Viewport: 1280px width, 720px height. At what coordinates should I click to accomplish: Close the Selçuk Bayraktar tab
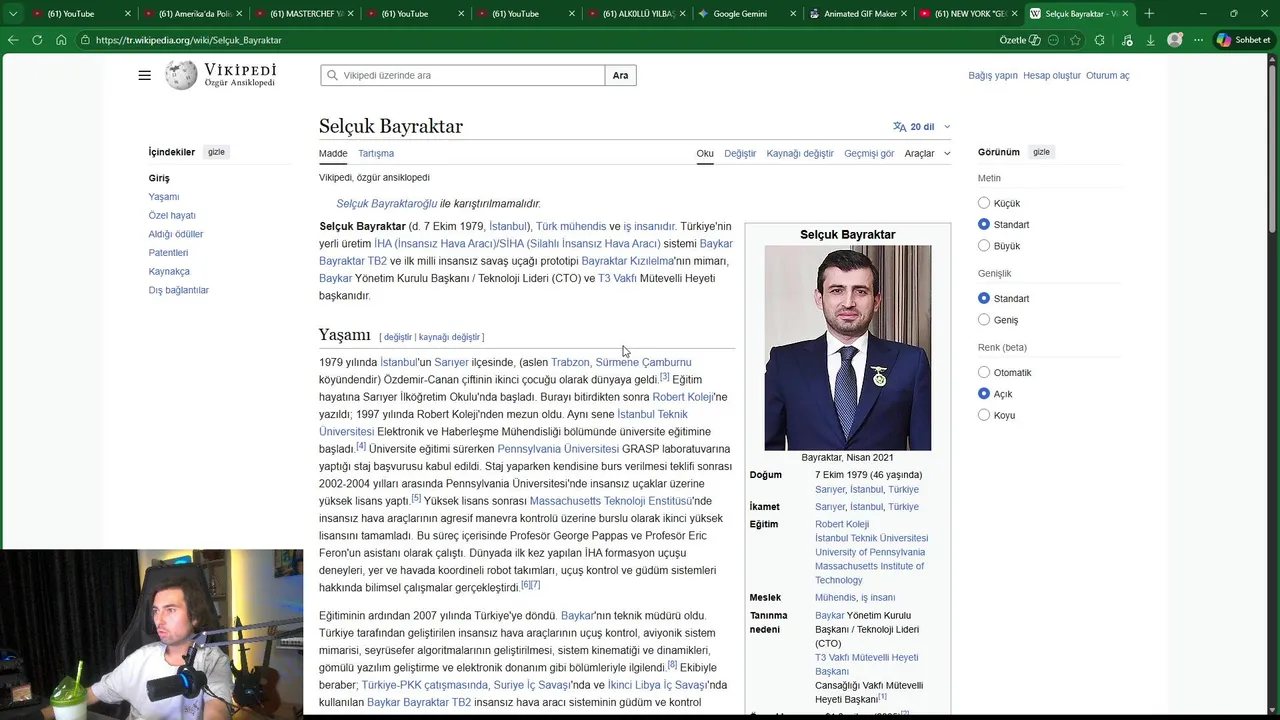pos(1125,14)
